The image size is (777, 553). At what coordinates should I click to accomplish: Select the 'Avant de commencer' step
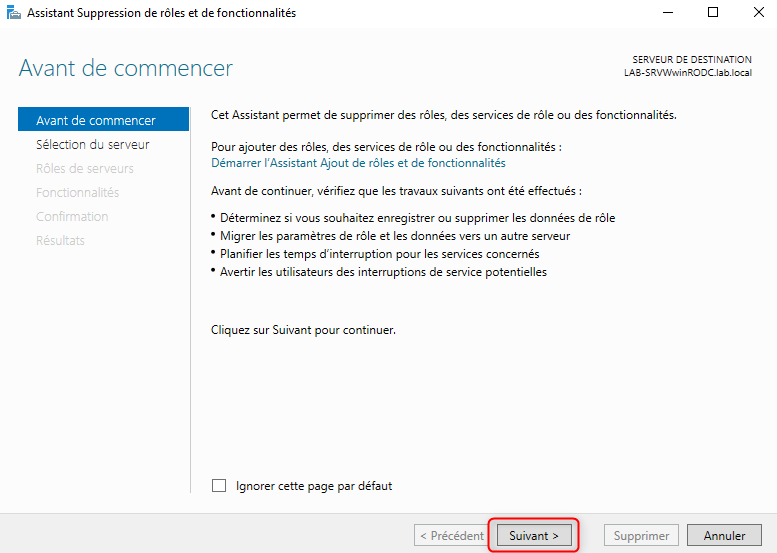[103, 119]
